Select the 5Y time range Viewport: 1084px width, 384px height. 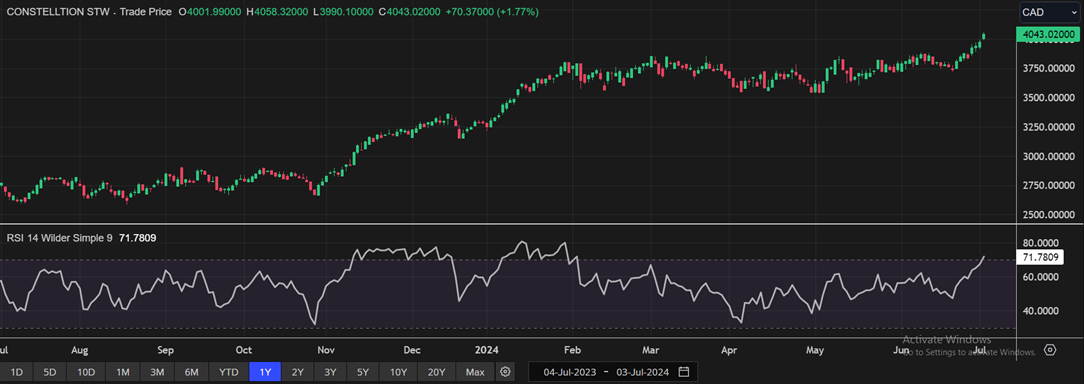click(363, 372)
